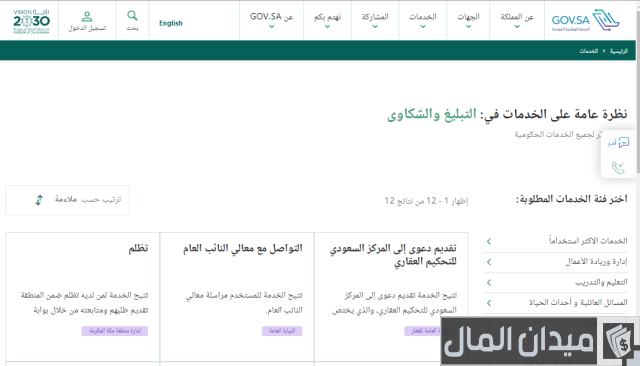Click the GOV.SA logo
Image resolution: width=640 pixels, height=366 pixels.
585,20
